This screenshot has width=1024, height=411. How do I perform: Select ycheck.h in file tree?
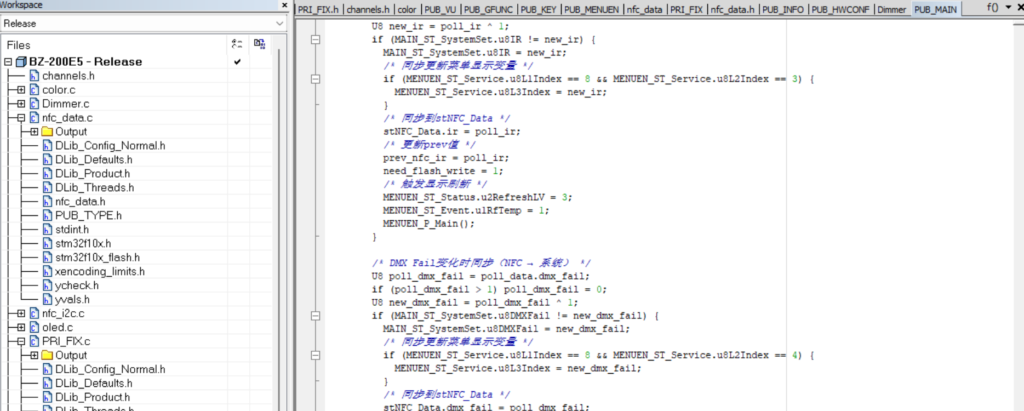[77, 286]
